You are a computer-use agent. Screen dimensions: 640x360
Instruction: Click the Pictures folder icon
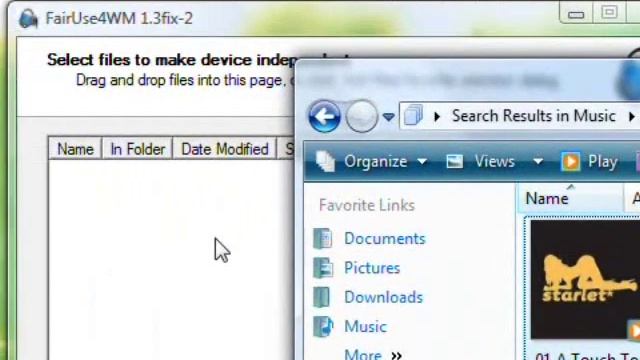coord(323,268)
